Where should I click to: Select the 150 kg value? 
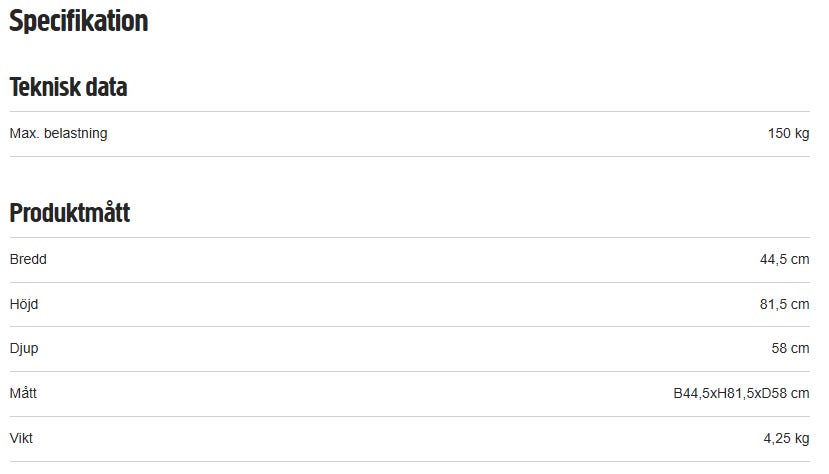tap(788, 134)
